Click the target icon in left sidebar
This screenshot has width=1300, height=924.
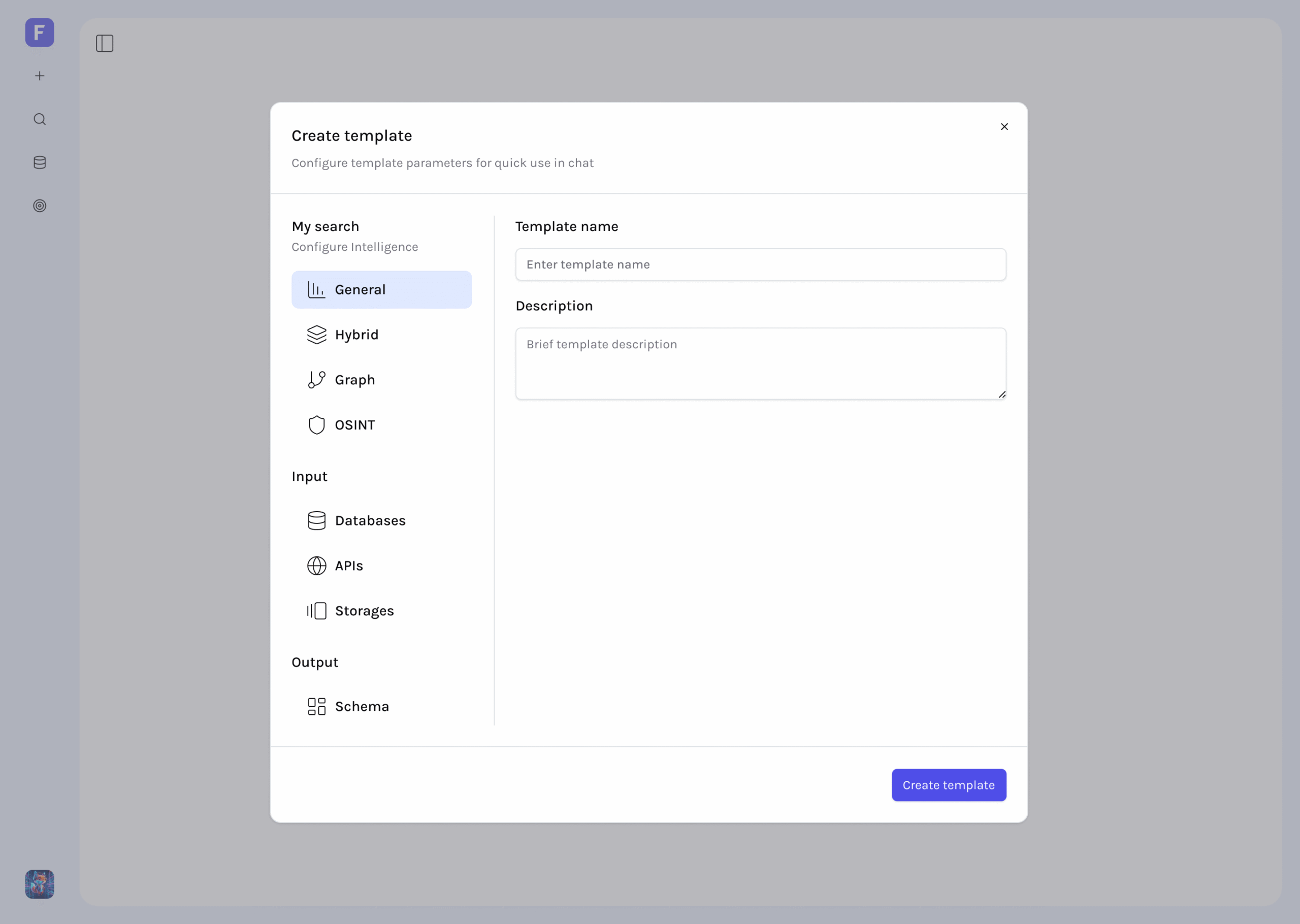click(39, 206)
